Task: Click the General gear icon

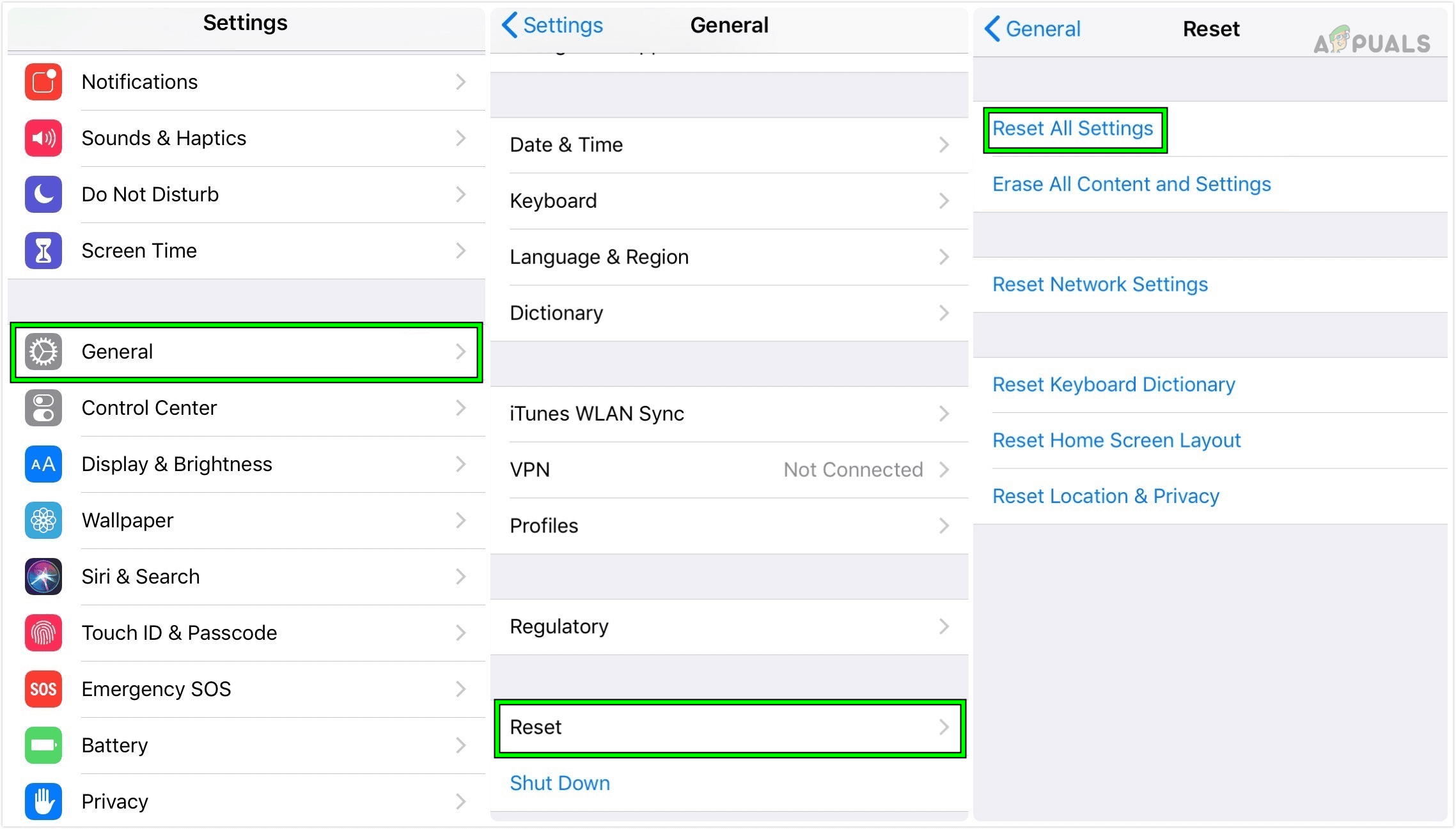Action: click(42, 352)
